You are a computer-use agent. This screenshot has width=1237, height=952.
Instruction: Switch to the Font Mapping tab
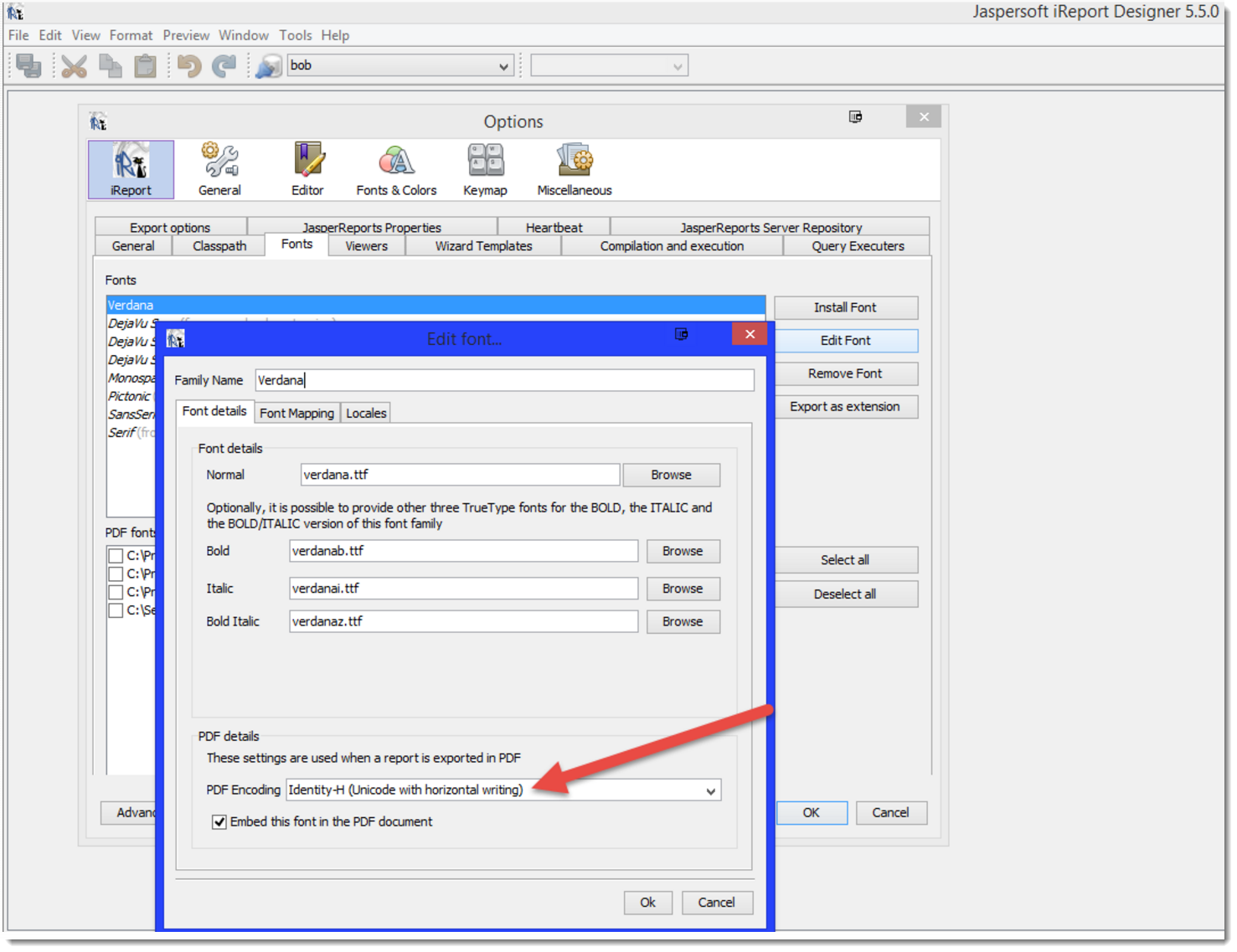[297, 414]
